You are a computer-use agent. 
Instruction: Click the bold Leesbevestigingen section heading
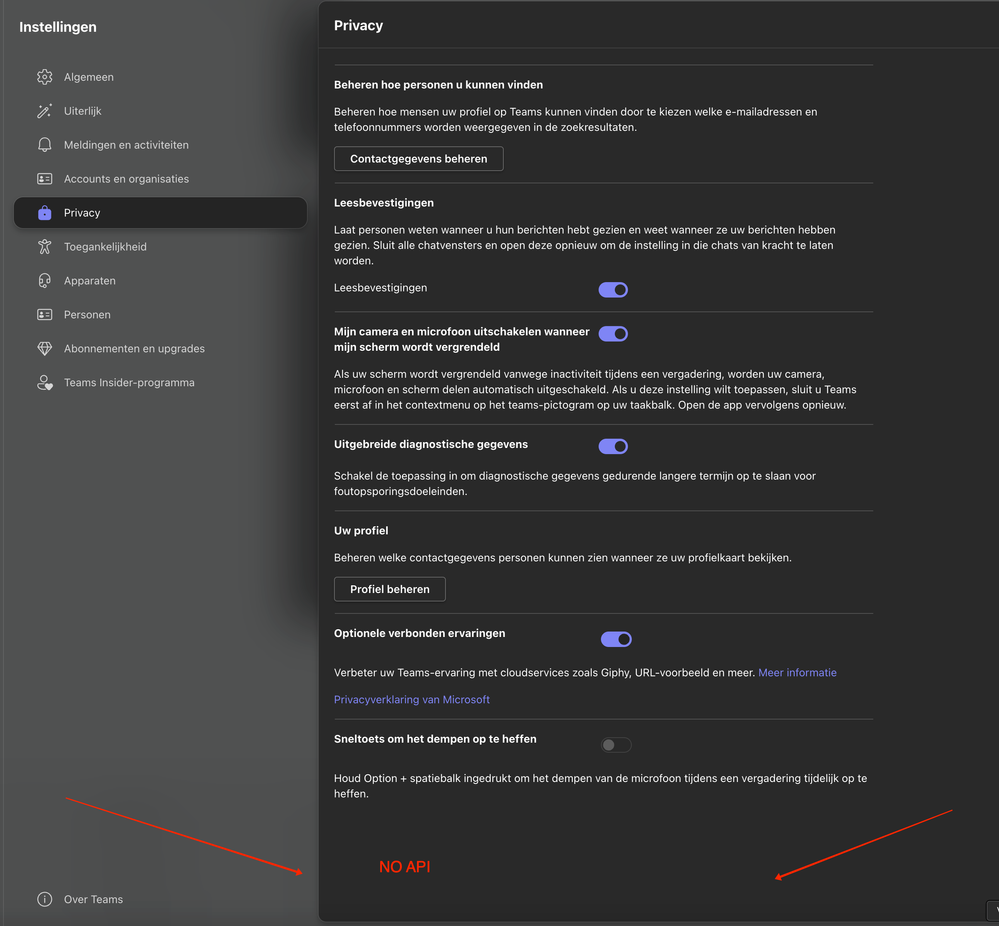384,203
